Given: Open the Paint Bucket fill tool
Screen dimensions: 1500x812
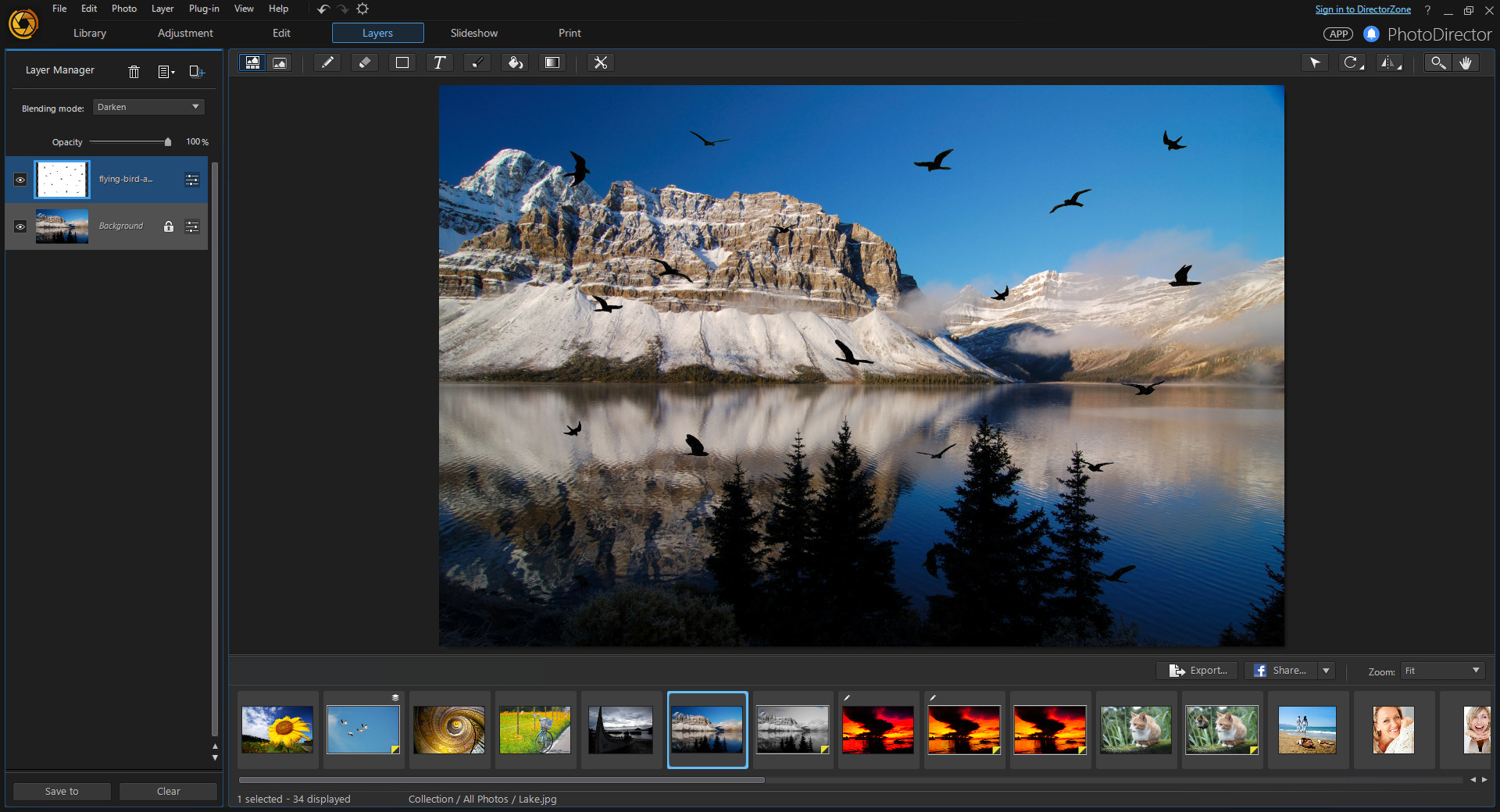Looking at the screenshot, I should click(515, 62).
